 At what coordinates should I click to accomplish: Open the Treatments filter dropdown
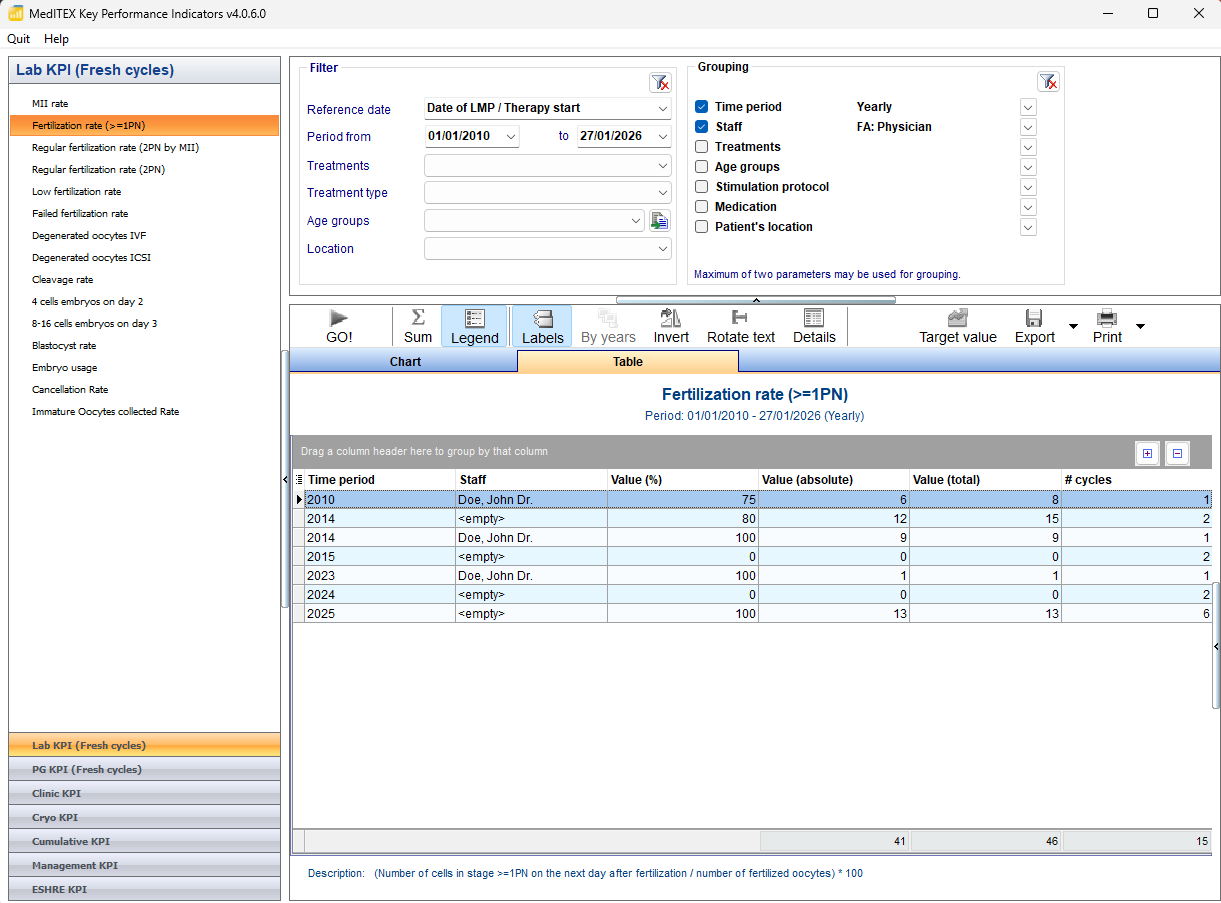tap(663, 166)
